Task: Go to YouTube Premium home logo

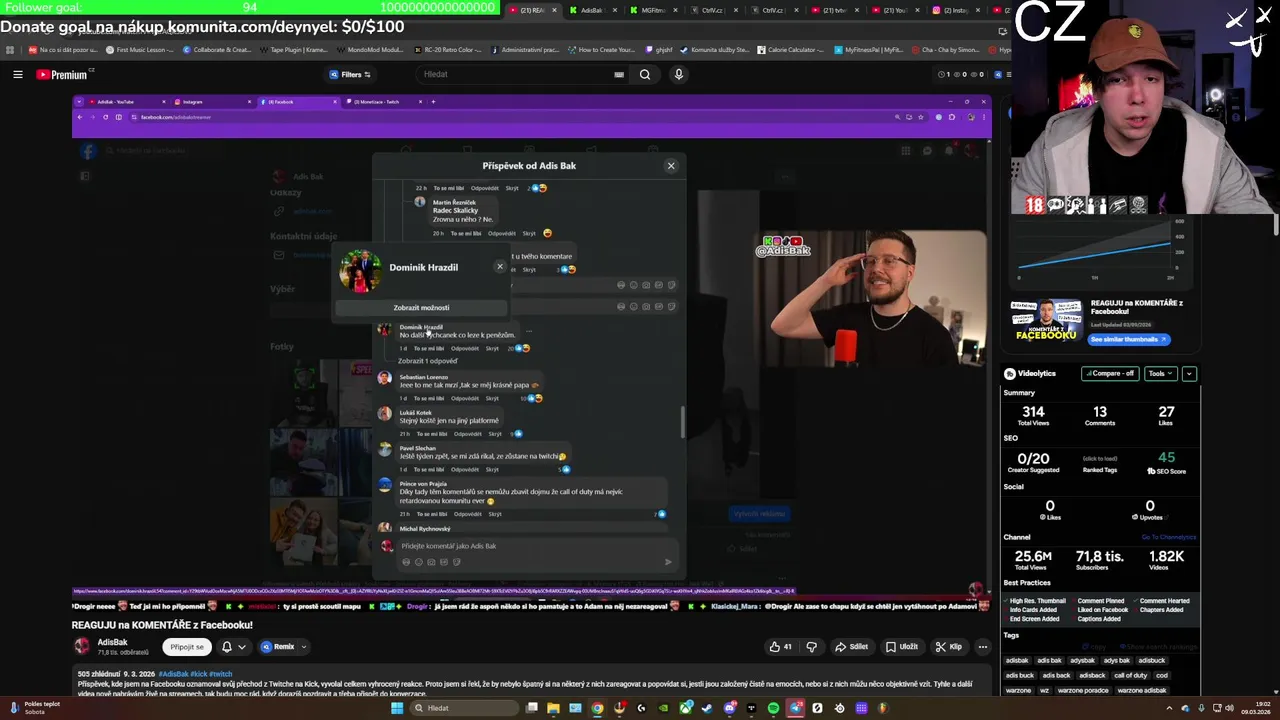Action: [64, 74]
